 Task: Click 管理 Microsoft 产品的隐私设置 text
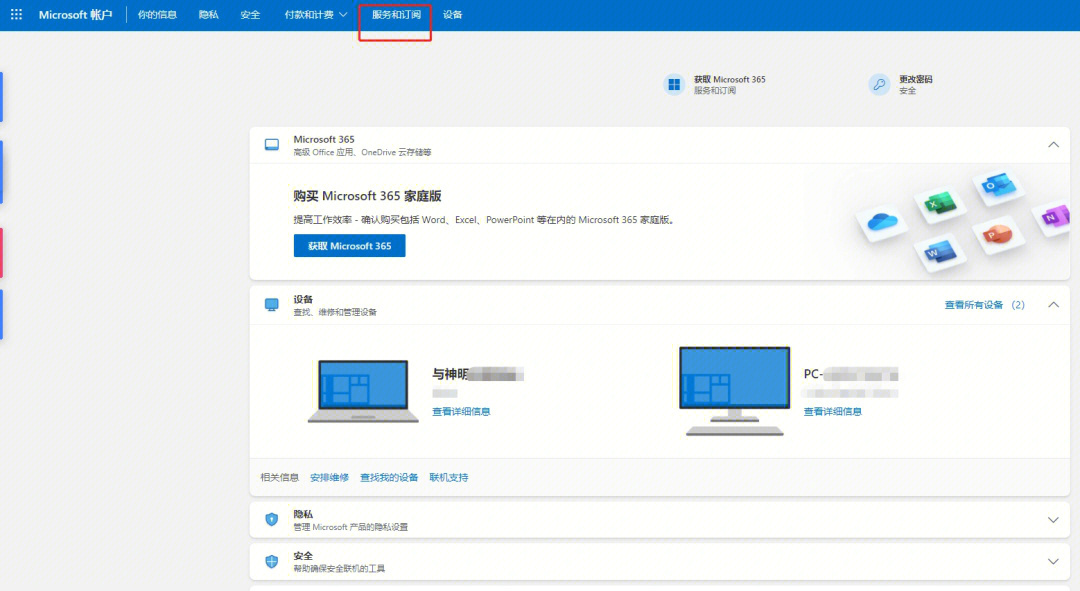pyautogui.click(x=351, y=527)
